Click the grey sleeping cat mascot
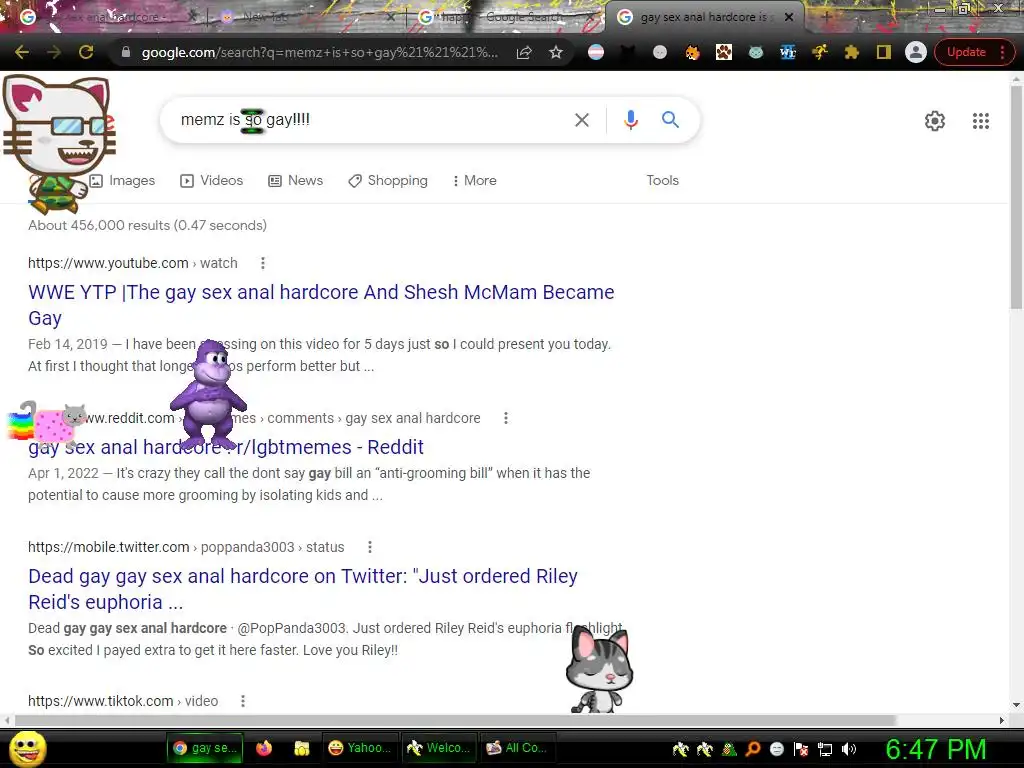 click(x=599, y=670)
